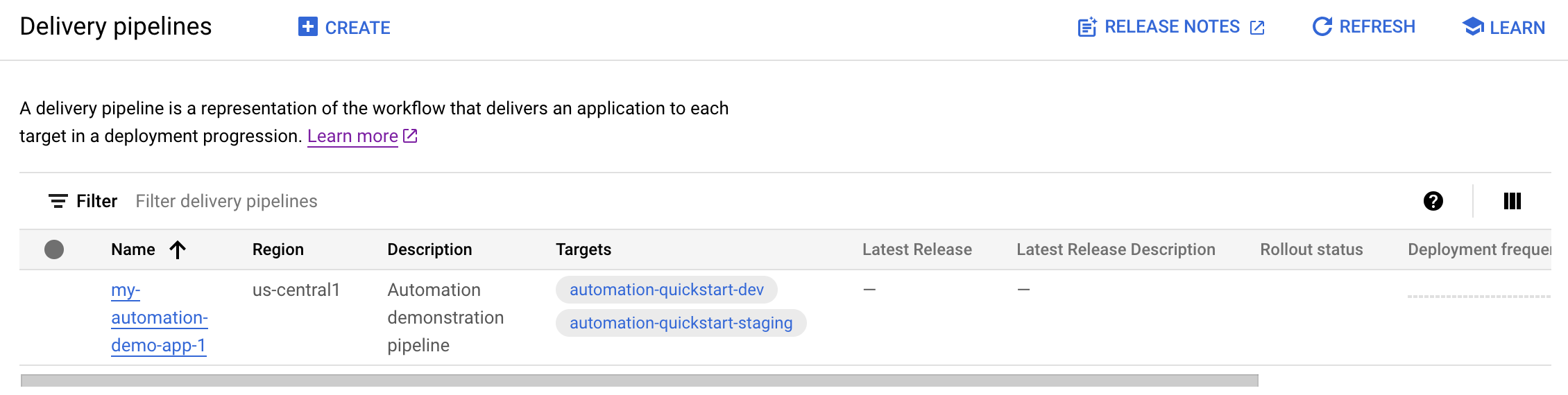This screenshot has height=395, width=1568.
Task: Click the Description column header
Action: 429,249
